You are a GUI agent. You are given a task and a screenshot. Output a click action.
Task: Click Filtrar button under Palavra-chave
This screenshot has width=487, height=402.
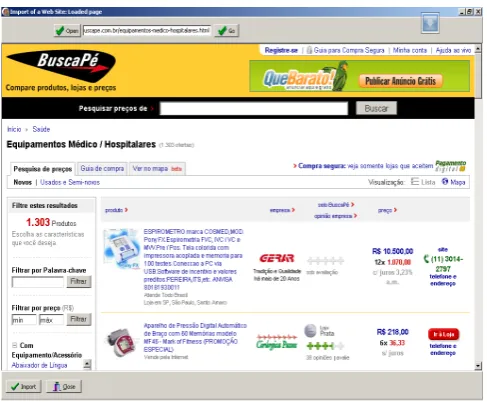(79, 282)
